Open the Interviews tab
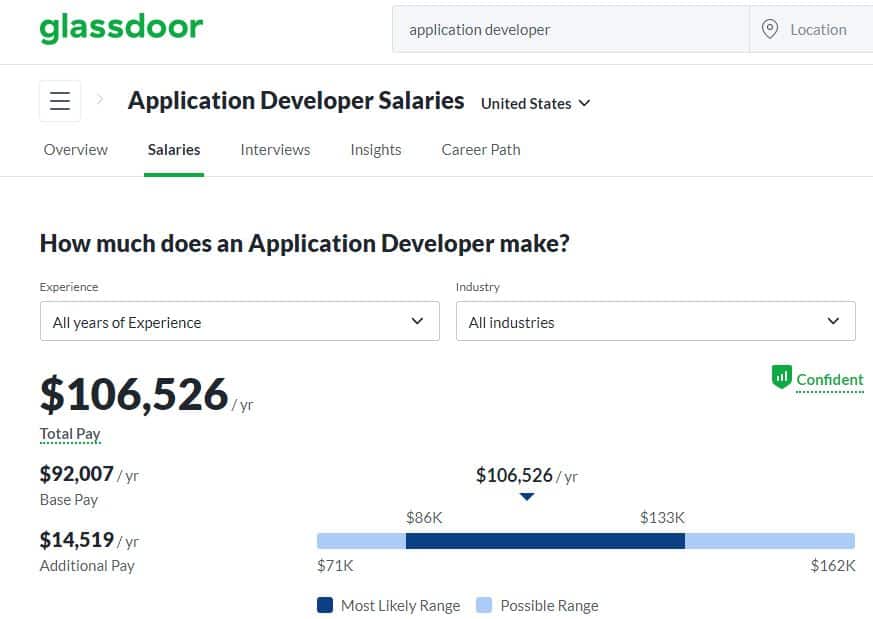 tap(275, 150)
